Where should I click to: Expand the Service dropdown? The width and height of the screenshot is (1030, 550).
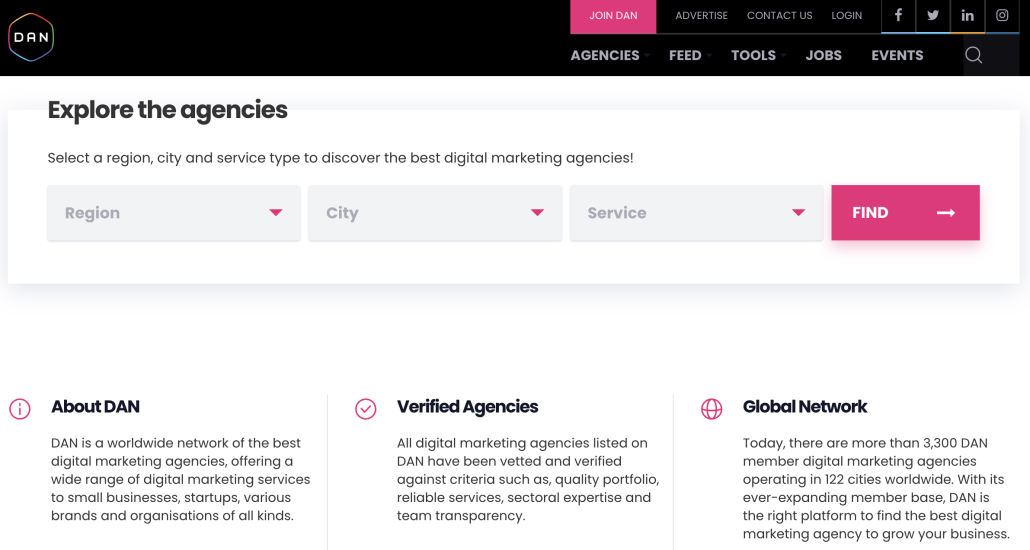[696, 213]
